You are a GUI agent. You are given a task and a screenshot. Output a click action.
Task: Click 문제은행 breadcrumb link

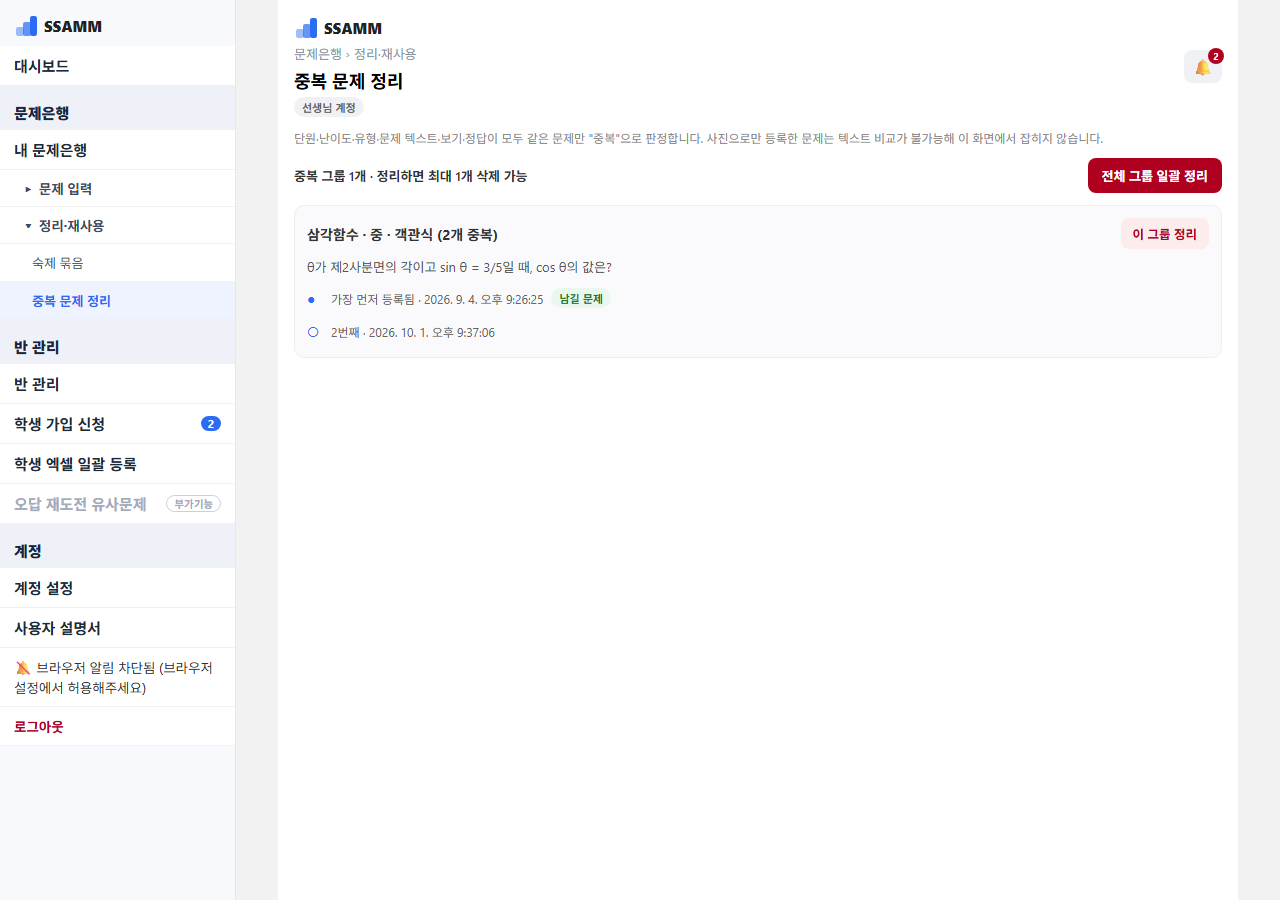coord(318,54)
